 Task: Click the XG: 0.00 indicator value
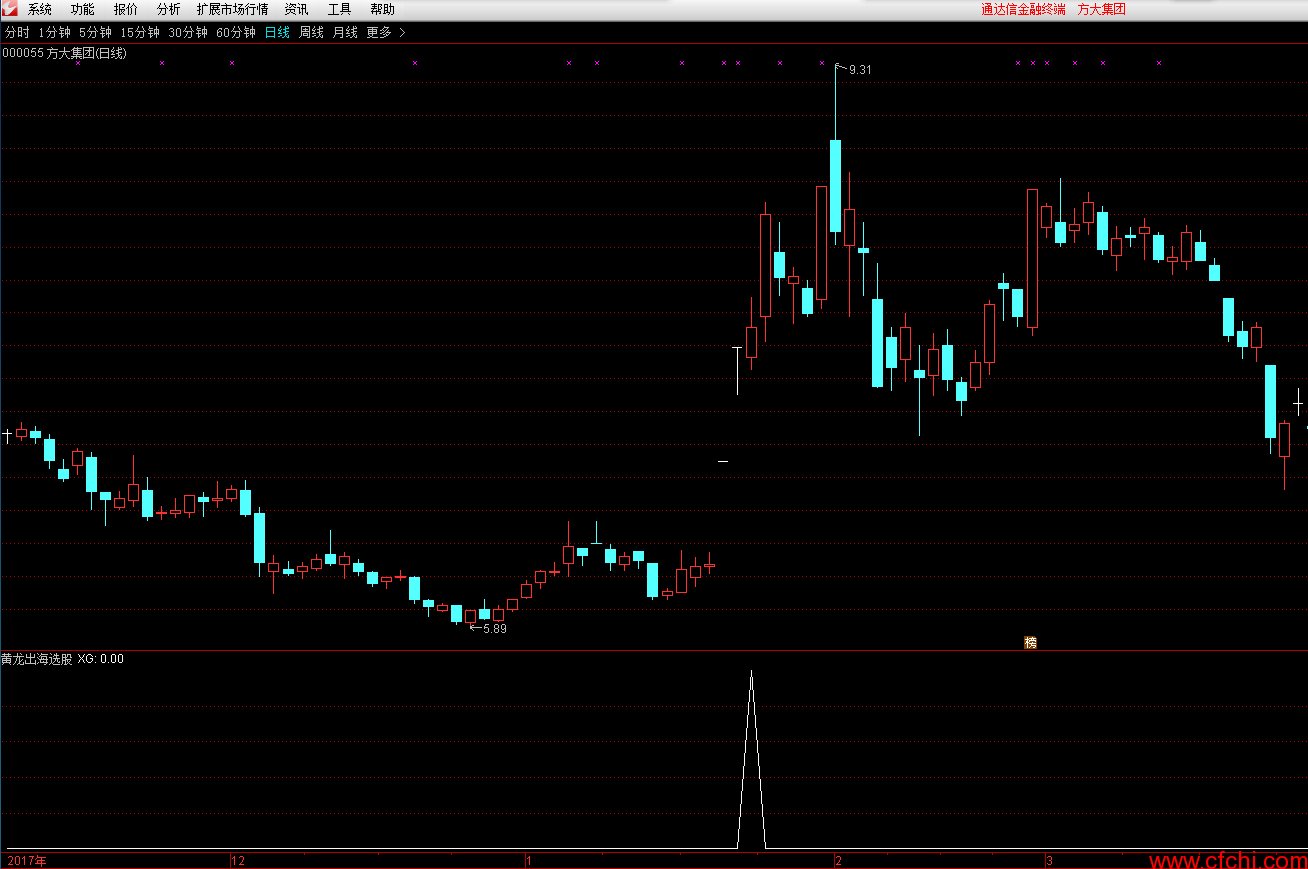[101, 659]
